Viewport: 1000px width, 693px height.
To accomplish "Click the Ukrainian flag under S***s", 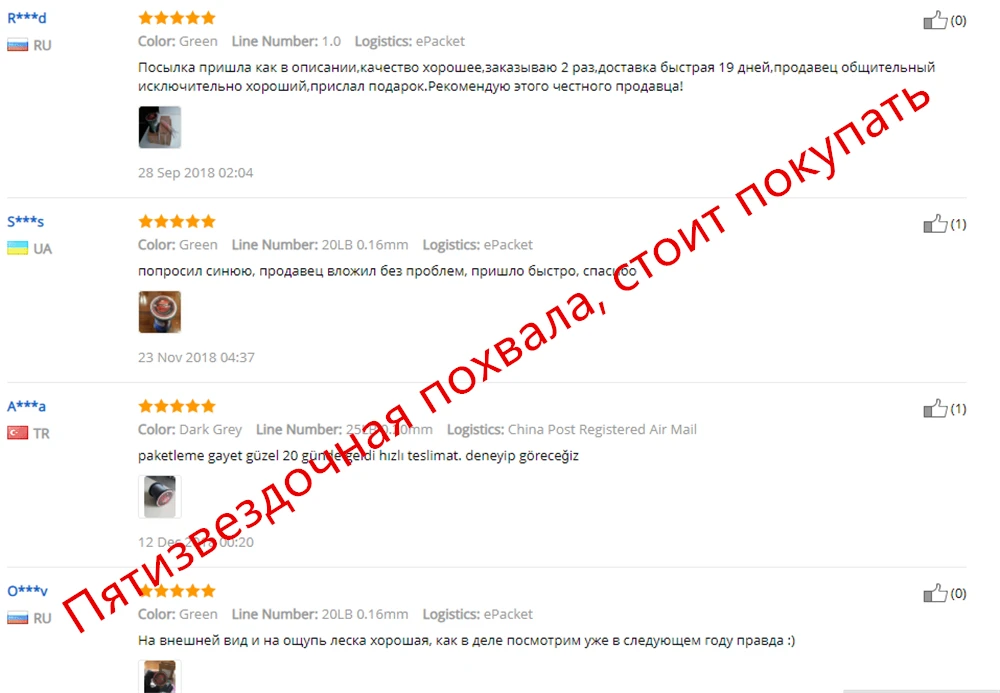I will tap(17, 248).
